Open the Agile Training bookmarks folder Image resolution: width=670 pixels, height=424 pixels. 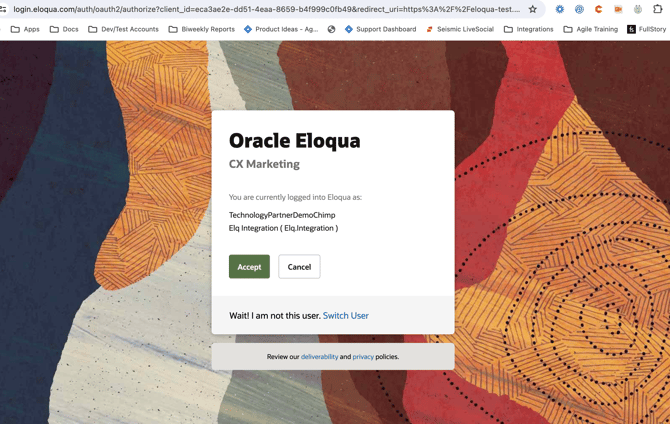point(591,29)
